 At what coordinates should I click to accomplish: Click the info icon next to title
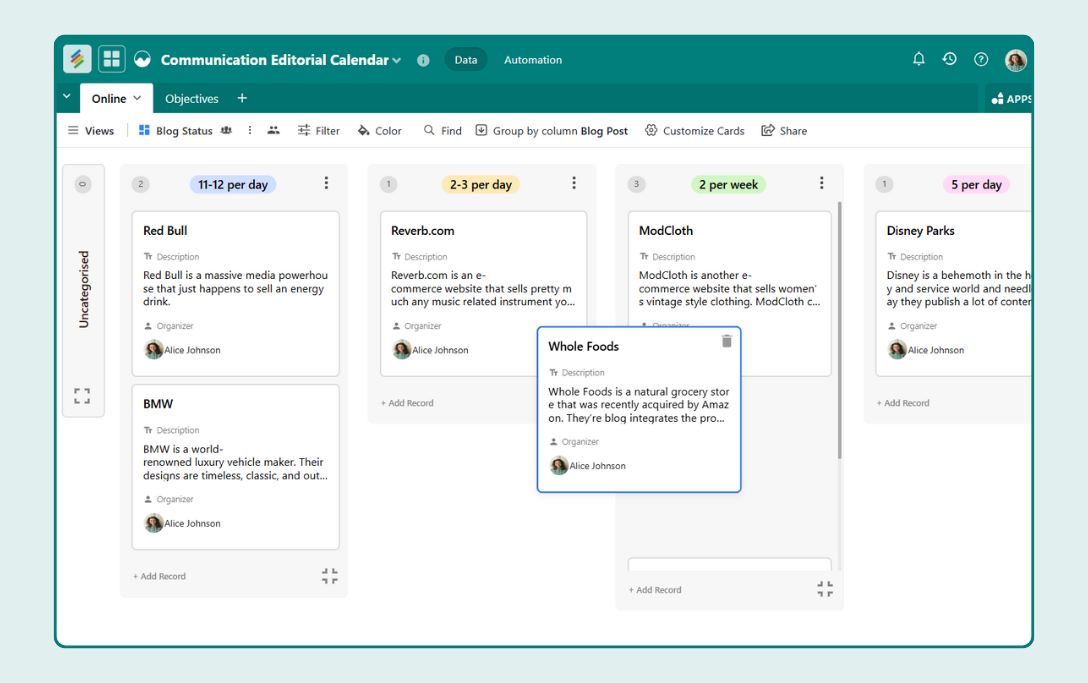[x=423, y=60]
